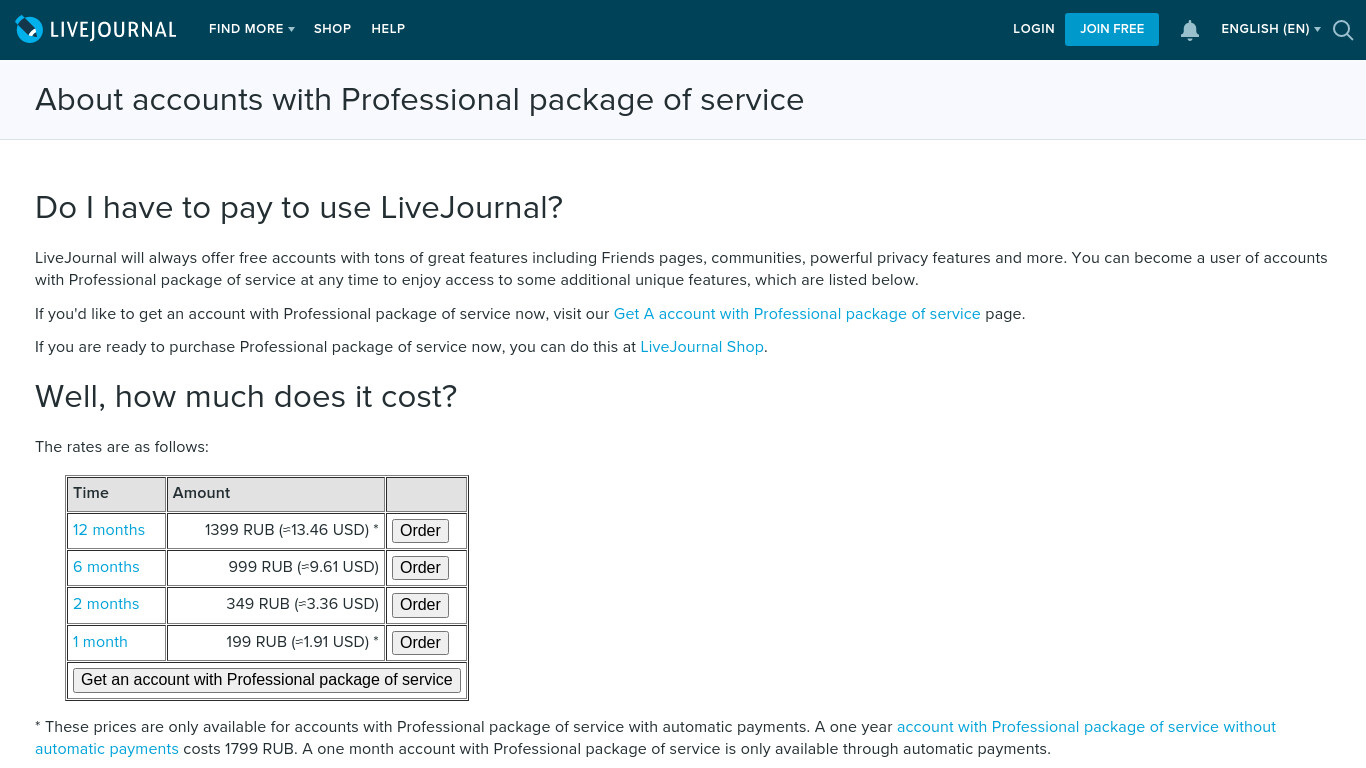Screen dimensions: 1366x768
Task: Click the 12 months link
Action: (x=109, y=530)
